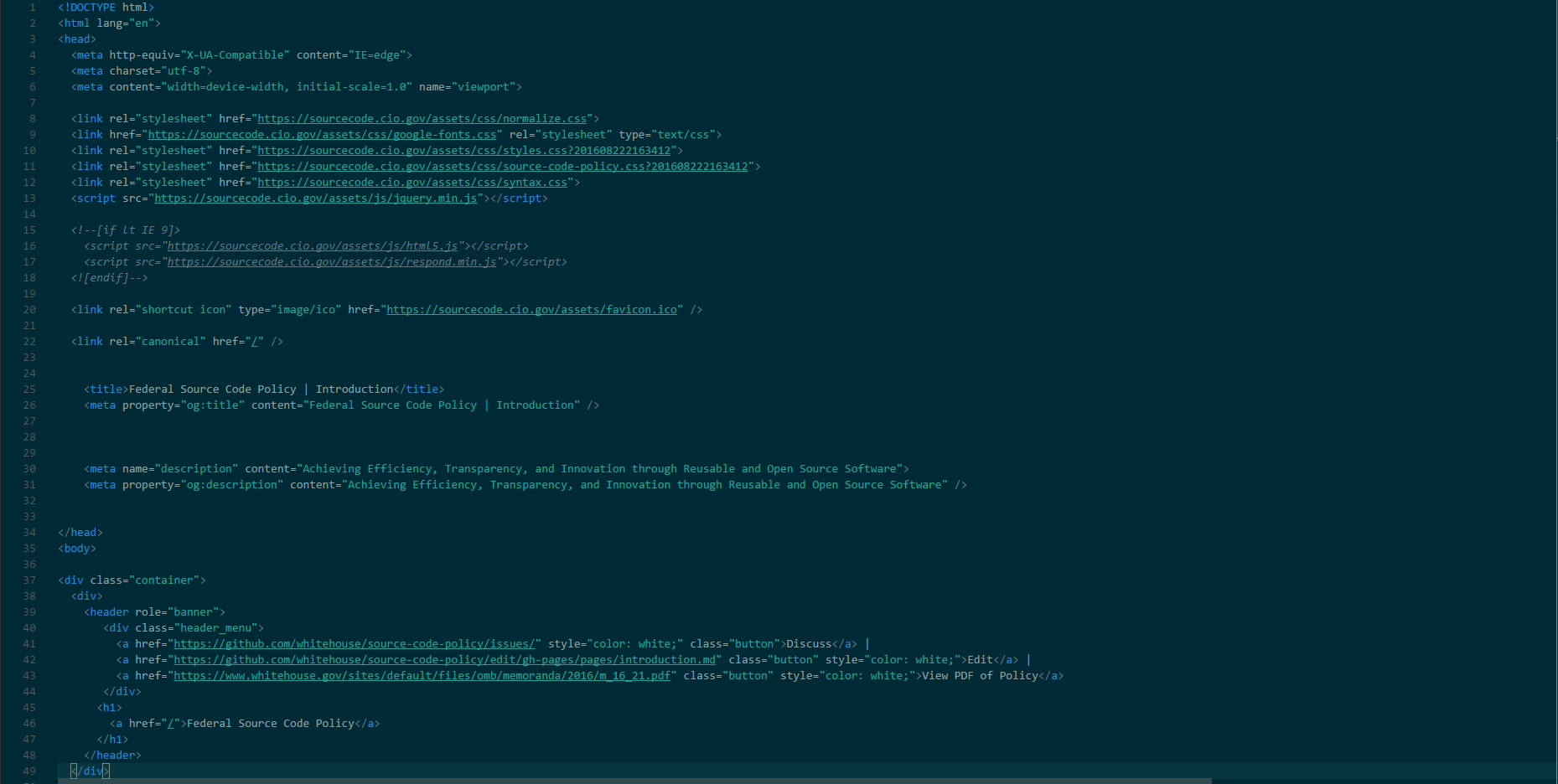
Task: Click the <!DOCTYPE html> declaration
Action: point(106,8)
